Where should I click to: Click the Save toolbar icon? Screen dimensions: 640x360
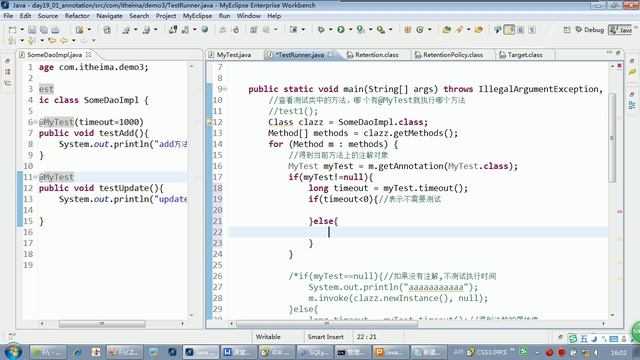click(32, 30)
